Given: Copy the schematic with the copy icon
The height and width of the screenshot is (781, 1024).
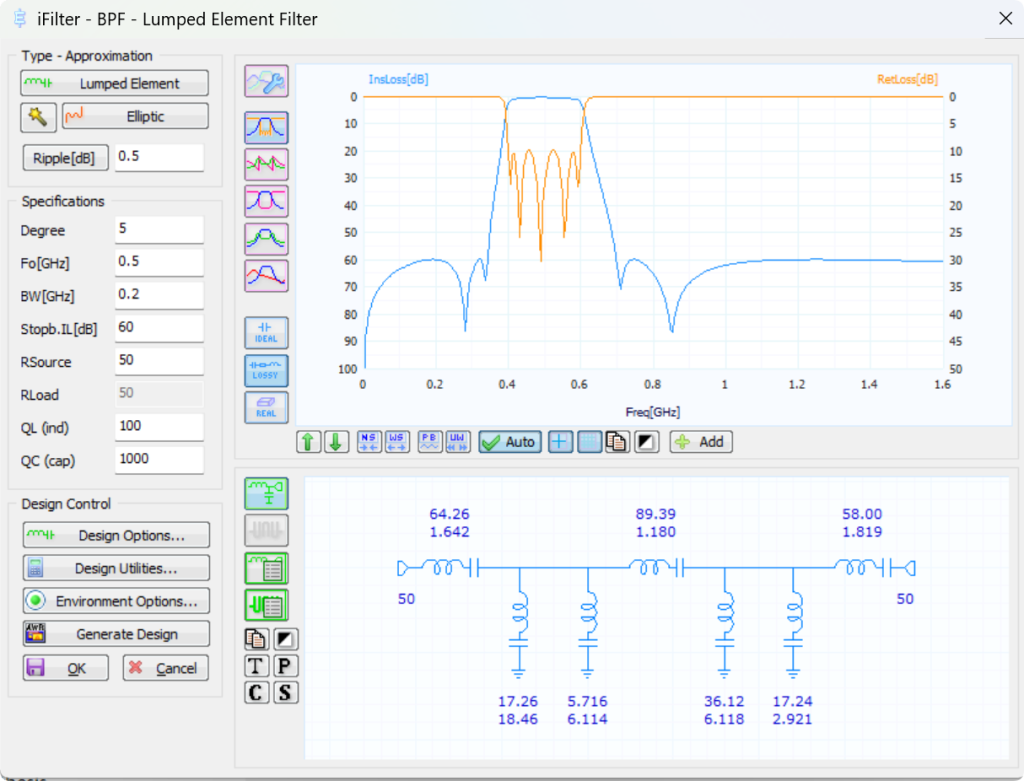Looking at the screenshot, I should click(256, 639).
